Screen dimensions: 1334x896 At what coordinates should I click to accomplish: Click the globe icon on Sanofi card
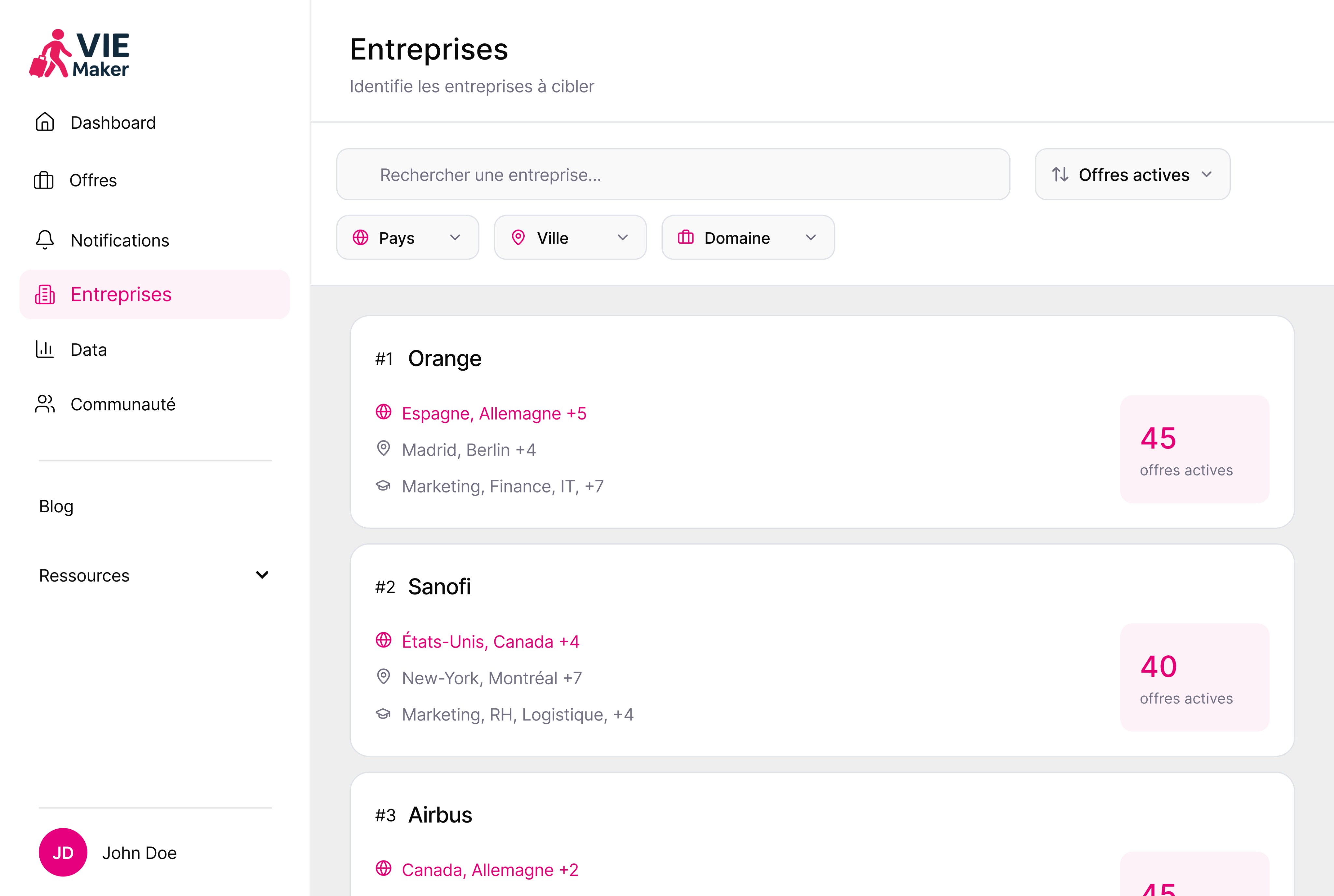tap(383, 640)
